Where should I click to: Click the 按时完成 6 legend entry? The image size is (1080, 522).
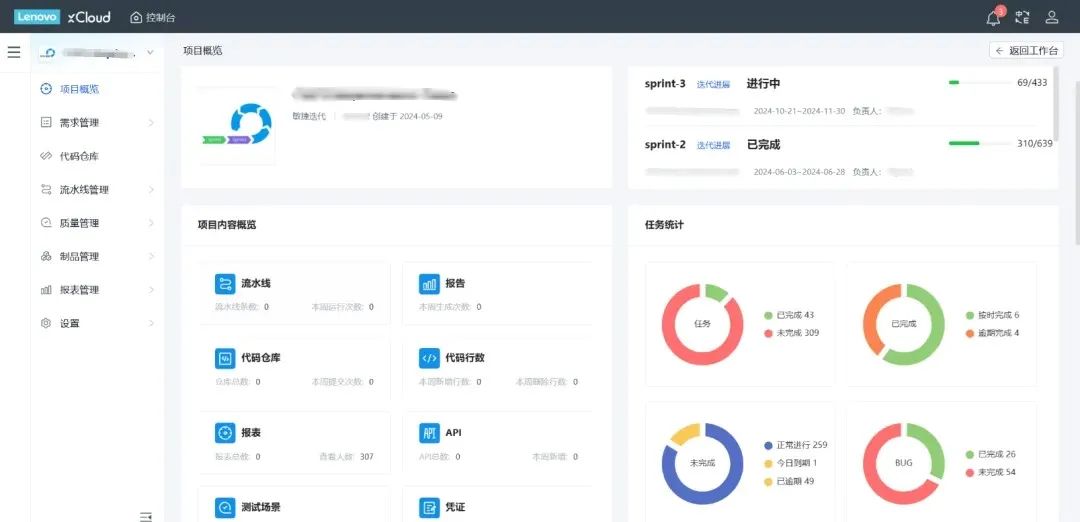(993, 315)
